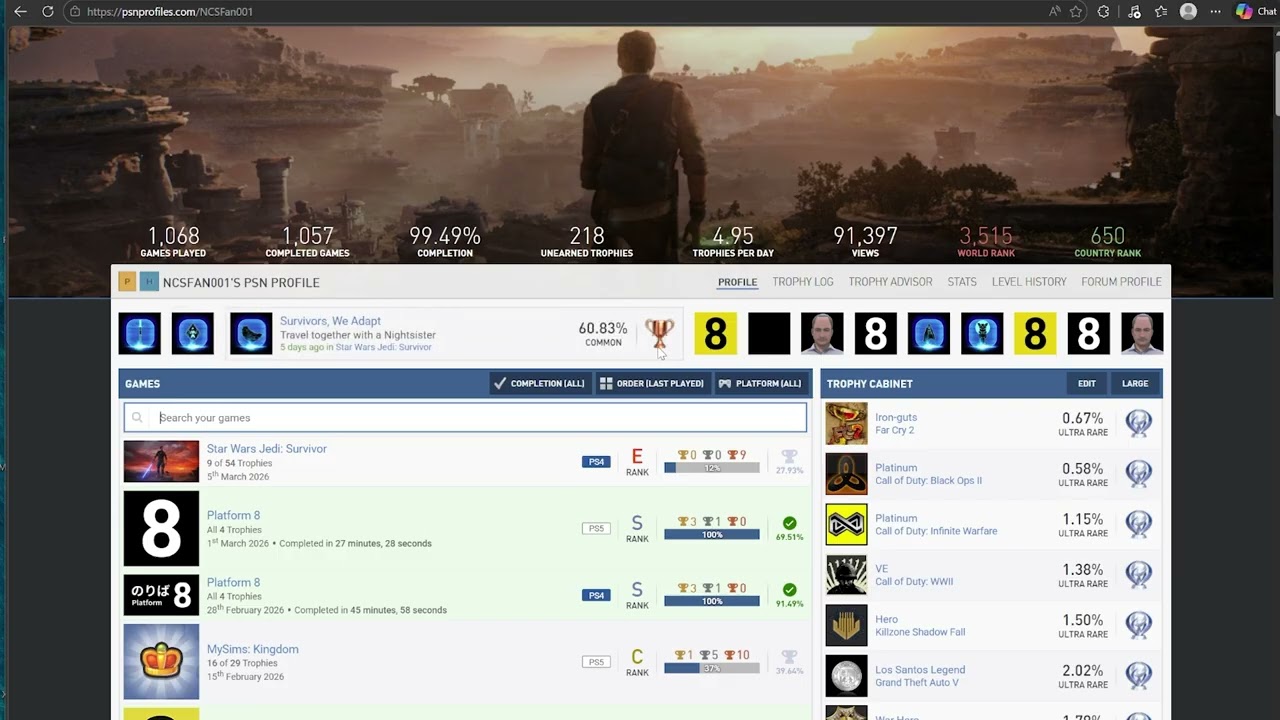Screen dimensions: 1280x720
Task: Open the browser profile avatar
Action: pyautogui.click(x=1188, y=11)
